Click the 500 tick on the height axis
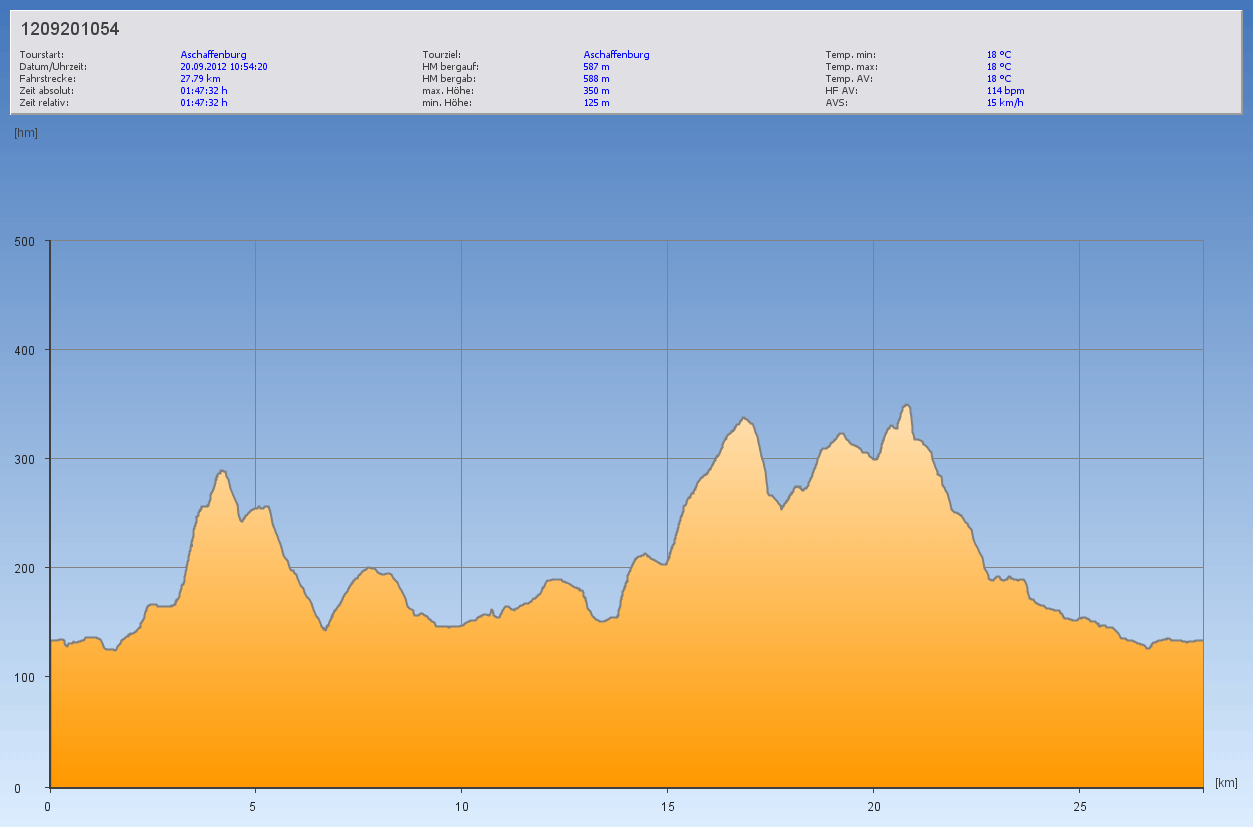 pos(24,241)
